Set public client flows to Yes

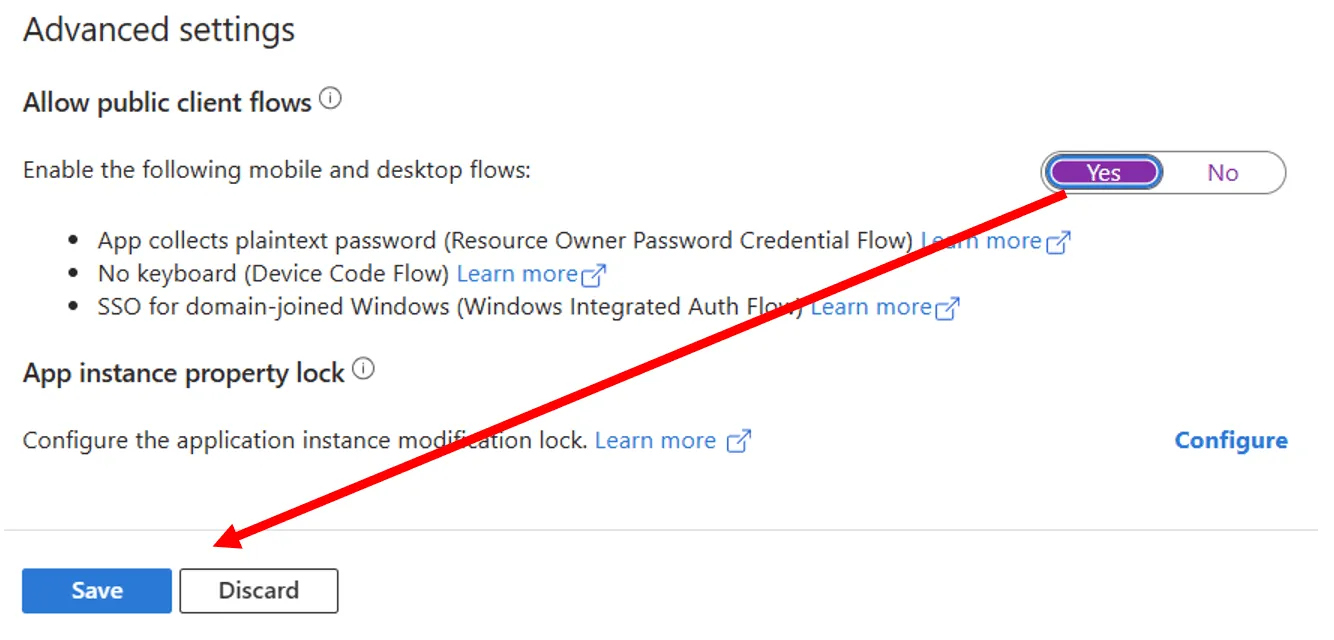(1102, 172)
